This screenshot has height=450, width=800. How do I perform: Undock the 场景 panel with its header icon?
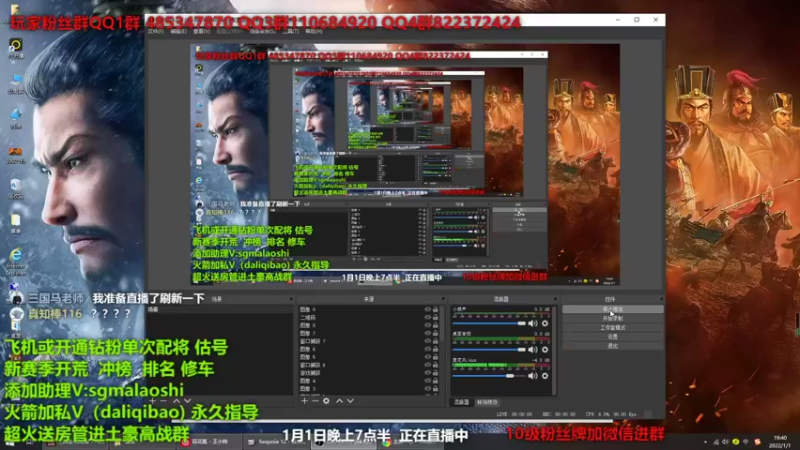pos(291,299)
